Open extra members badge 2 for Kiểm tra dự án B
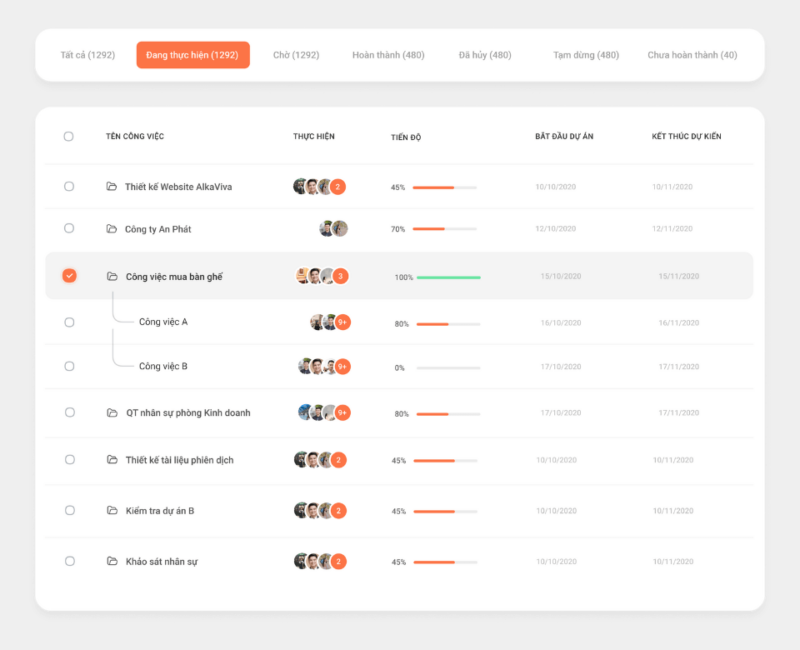The height and width of the screenshot is (650, 800). [x=338, y=510]
